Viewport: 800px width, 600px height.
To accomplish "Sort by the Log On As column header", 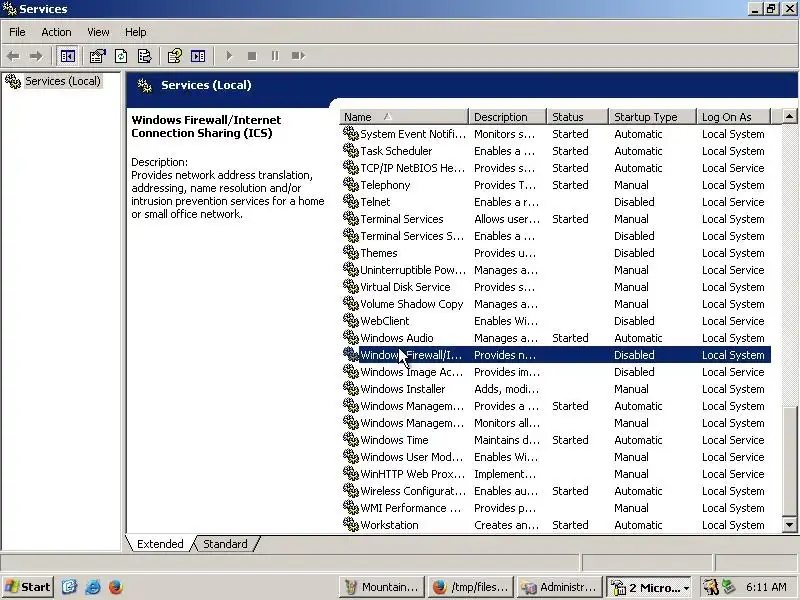I will (733, 117).
